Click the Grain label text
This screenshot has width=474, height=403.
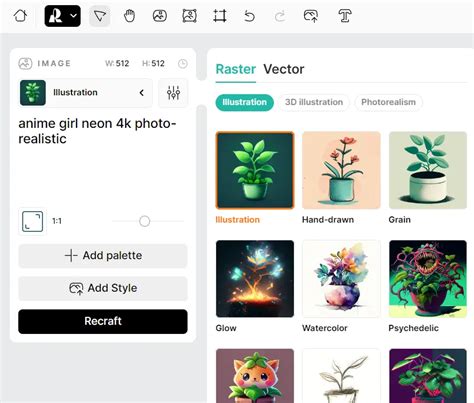[x=399, y=220]
